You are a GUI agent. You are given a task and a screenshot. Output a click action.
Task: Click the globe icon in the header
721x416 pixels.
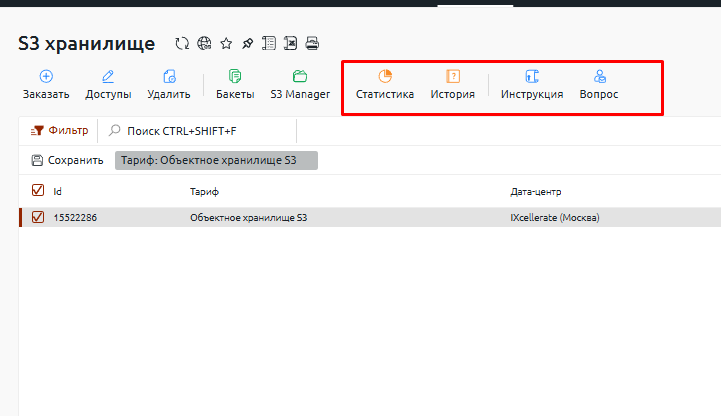coord(204,44)
